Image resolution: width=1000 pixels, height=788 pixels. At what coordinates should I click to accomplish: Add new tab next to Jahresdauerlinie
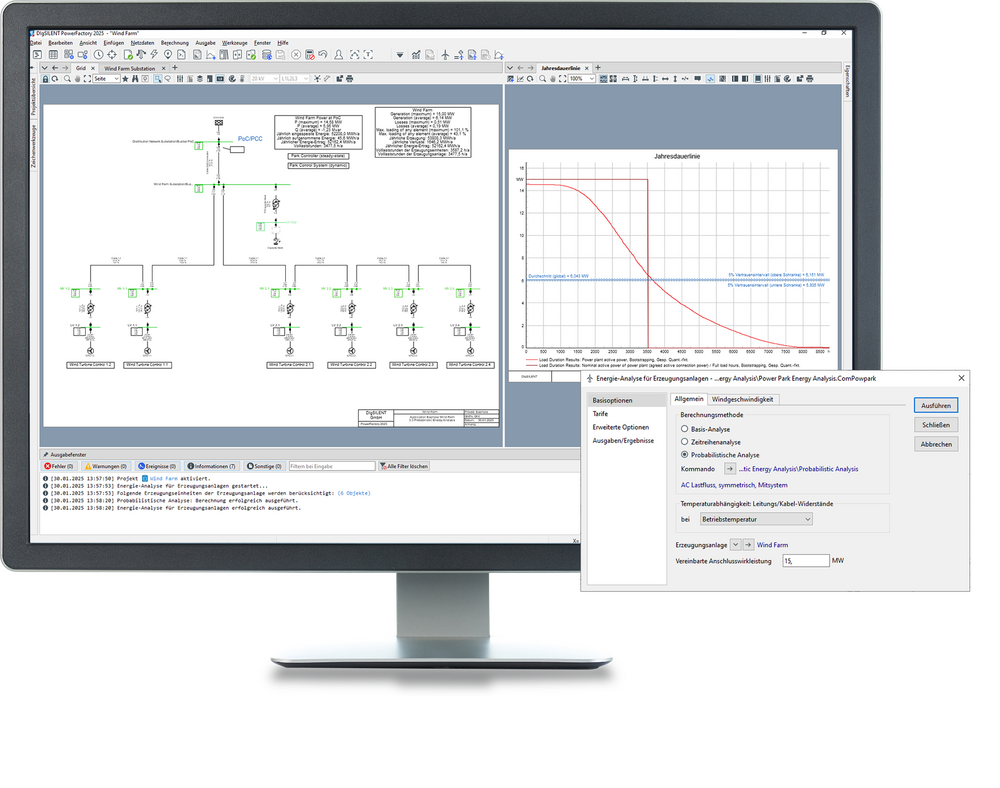pos(597,67)
